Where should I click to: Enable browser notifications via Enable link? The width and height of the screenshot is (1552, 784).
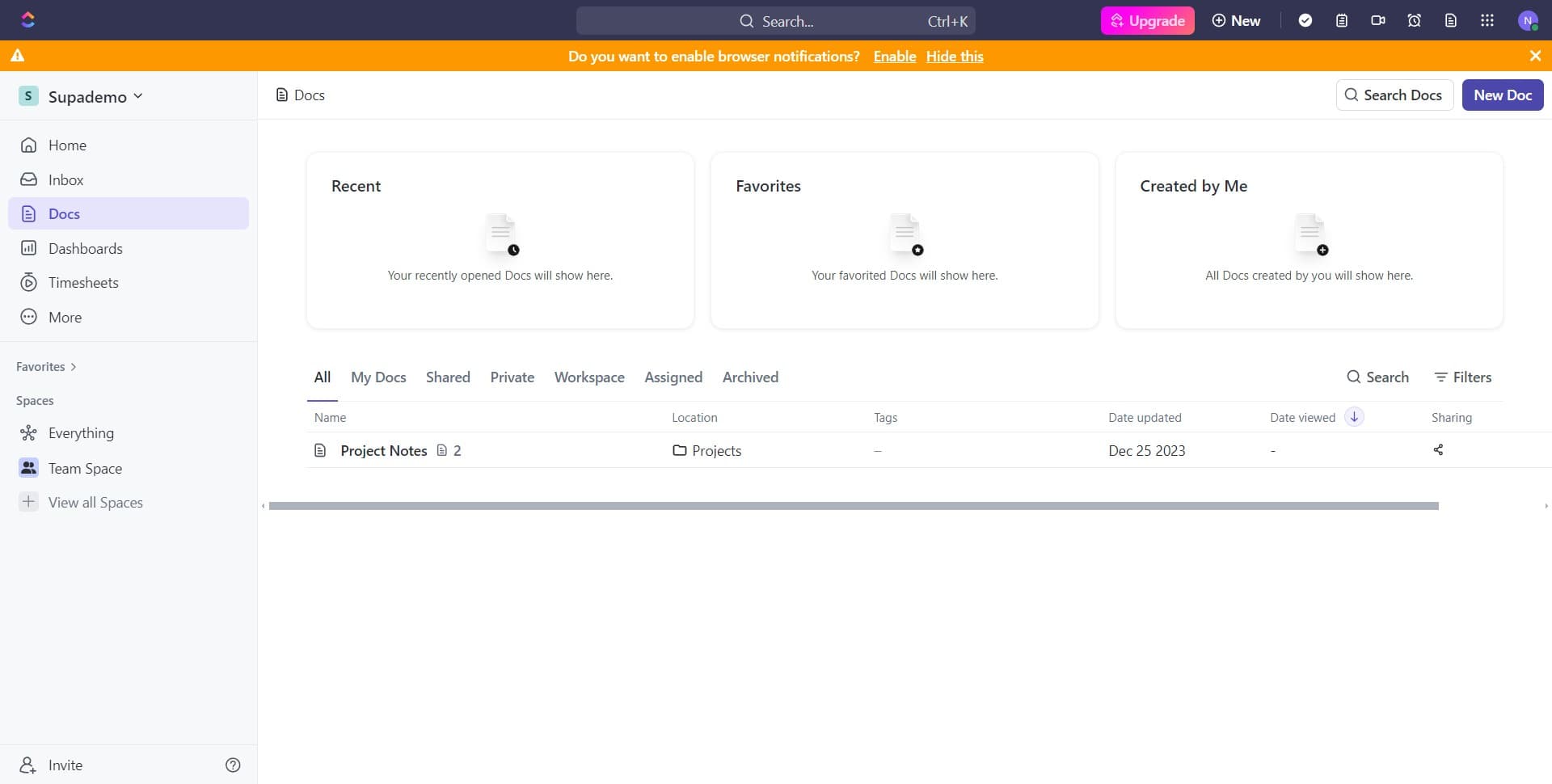[894, 56]
